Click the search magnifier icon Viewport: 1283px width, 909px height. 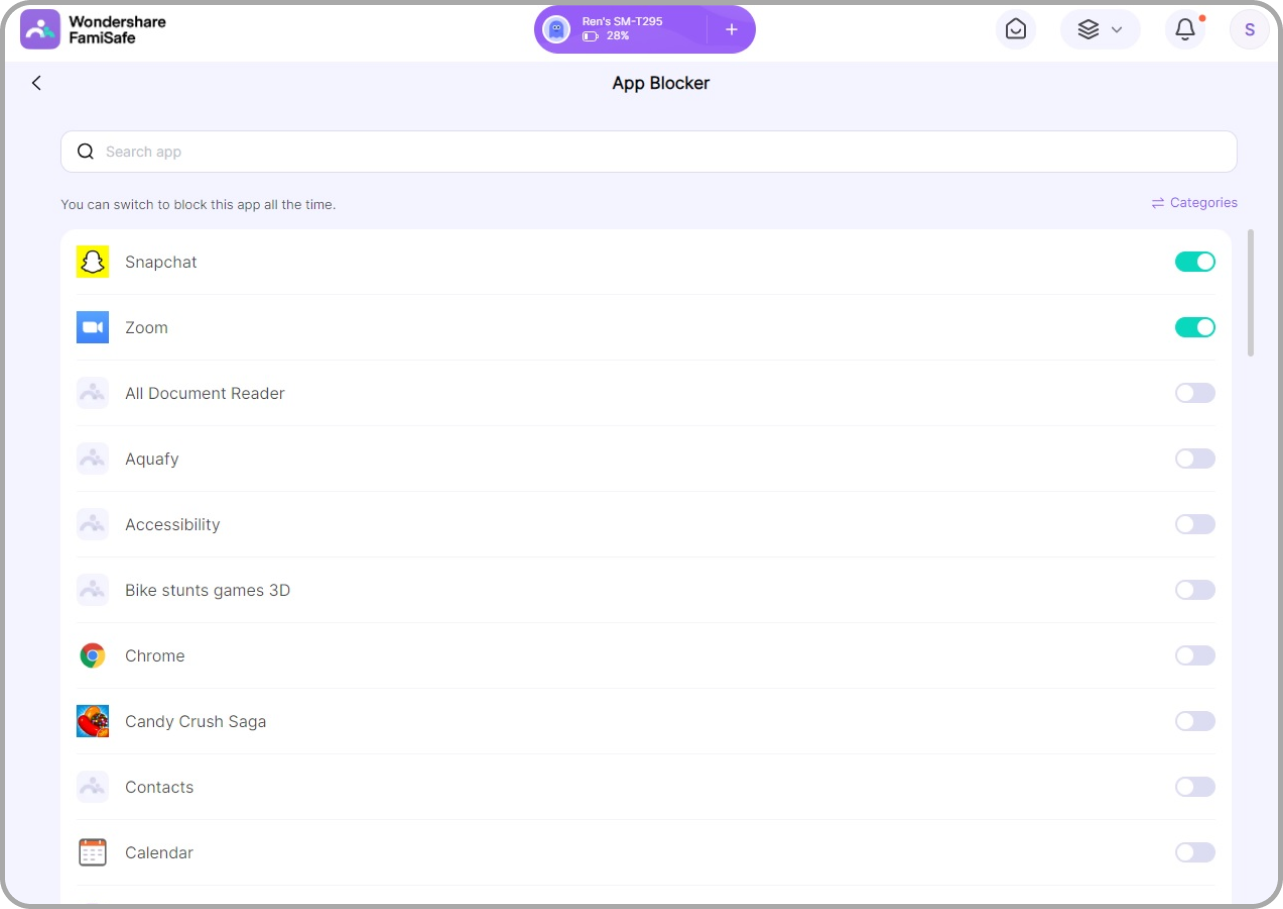[x=86, y=152]
